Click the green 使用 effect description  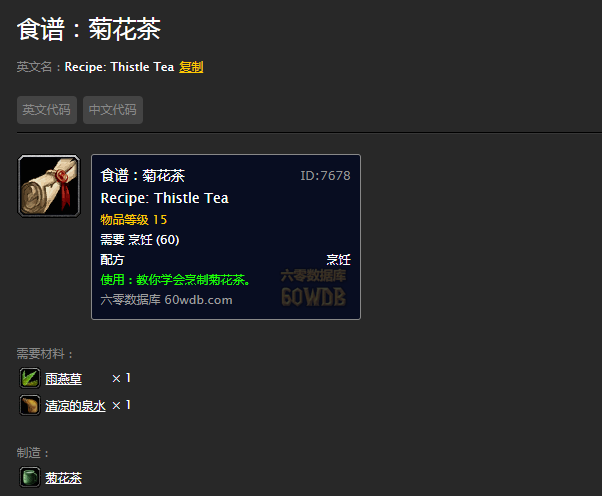click(x=175, y=279)
